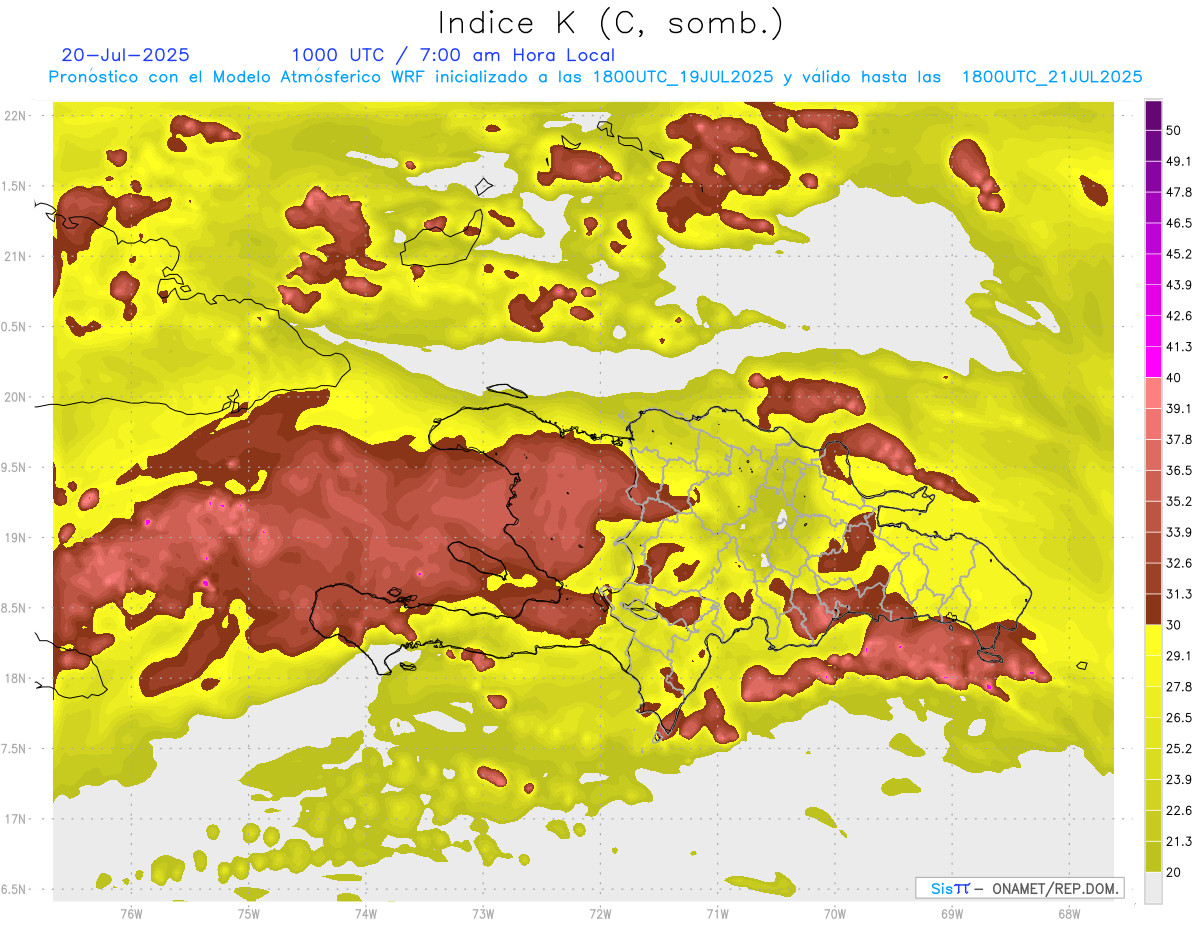Screen dimensions: 1200x927
Task: Click "1000 UTC / 7:00 am Hora Local" time label
Action: [x=453, y=55]
